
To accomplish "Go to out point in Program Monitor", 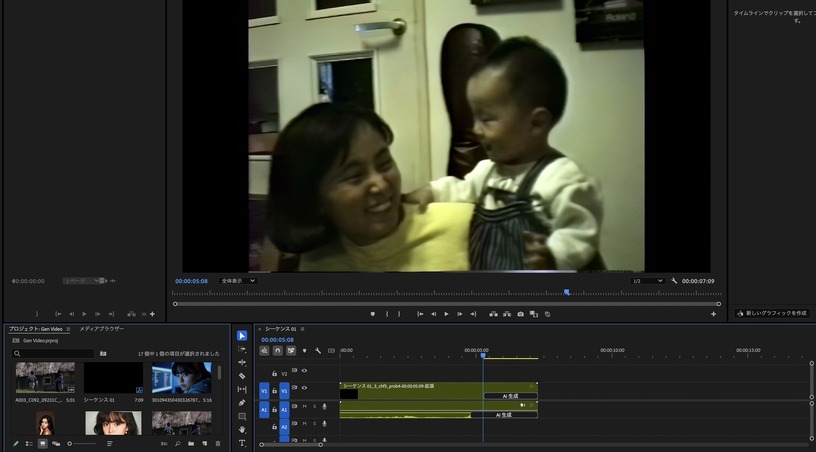I will point(473,314).
